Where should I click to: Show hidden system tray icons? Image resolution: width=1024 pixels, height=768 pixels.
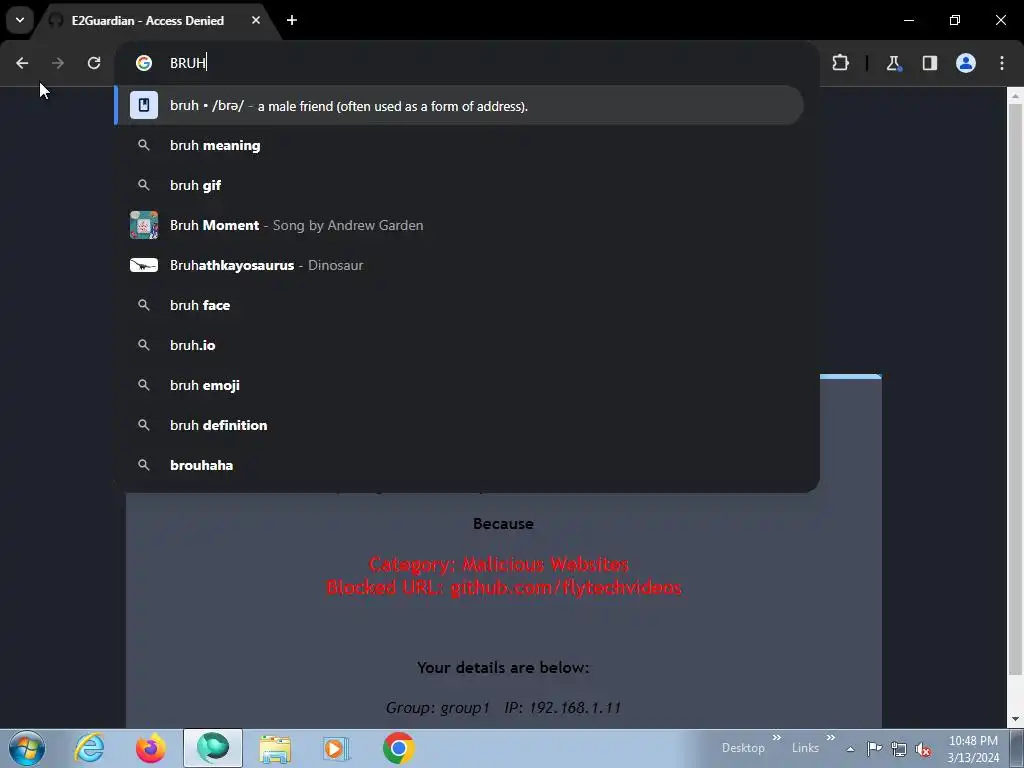point(850,749)
